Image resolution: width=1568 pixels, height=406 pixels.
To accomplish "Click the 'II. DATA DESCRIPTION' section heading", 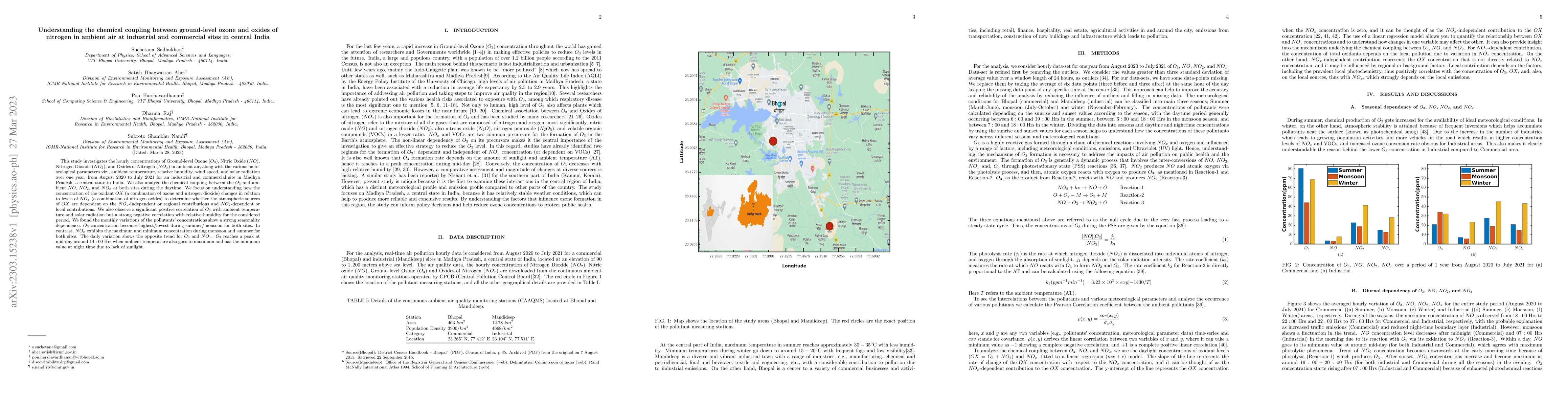I will [x=472, y=238].
